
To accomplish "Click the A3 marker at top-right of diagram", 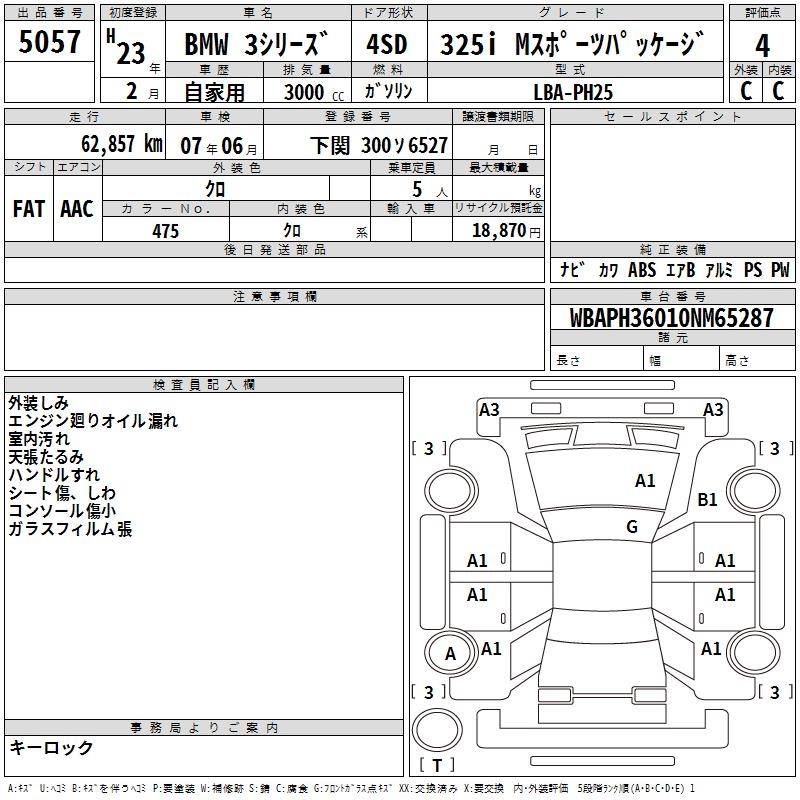I will (713, 409).
